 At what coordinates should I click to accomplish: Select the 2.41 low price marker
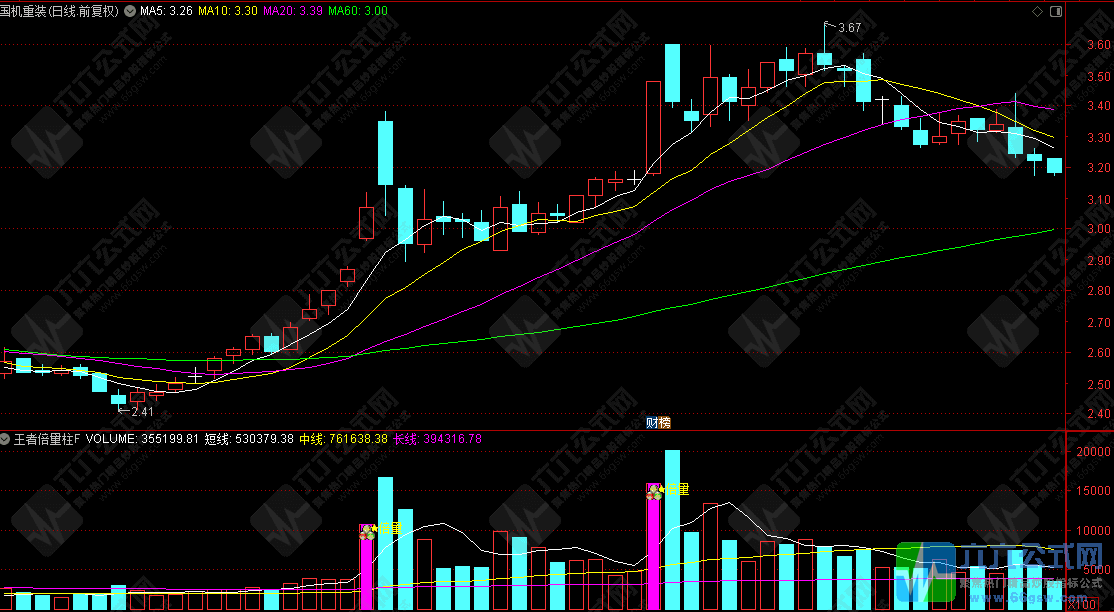[x=142, y=411]
